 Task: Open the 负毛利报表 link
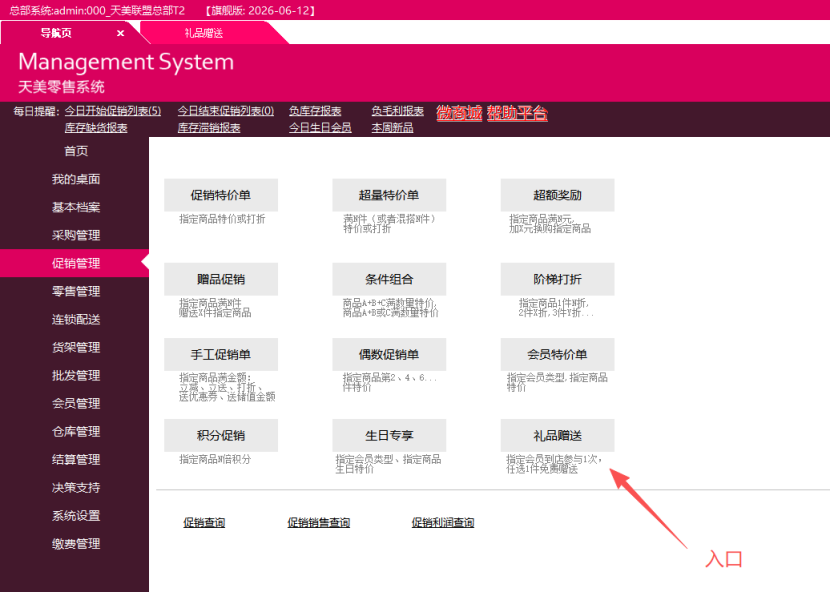398,111
